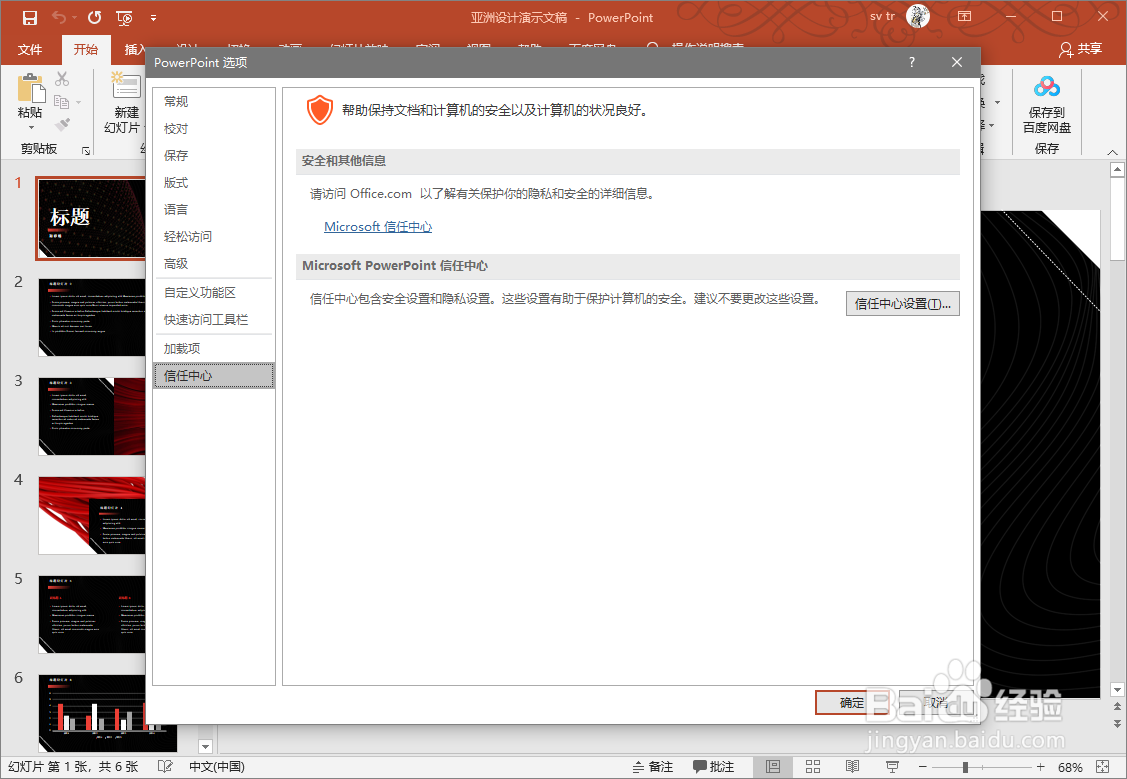
Task: Select slide 3 thumbnail
Action: tap(92, 417)
